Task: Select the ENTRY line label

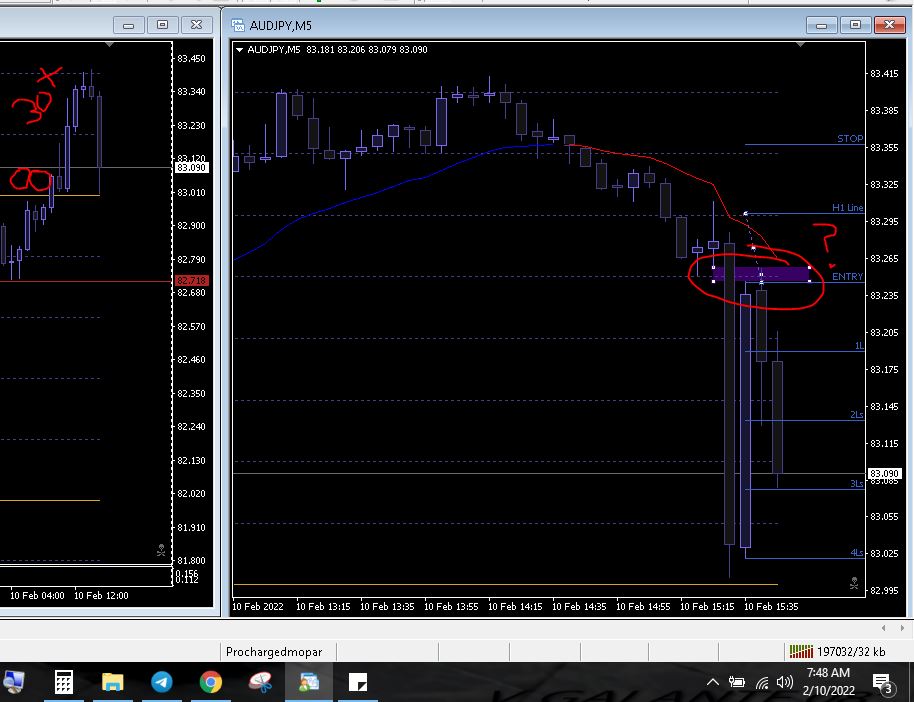Action: (x=848, y=276)
